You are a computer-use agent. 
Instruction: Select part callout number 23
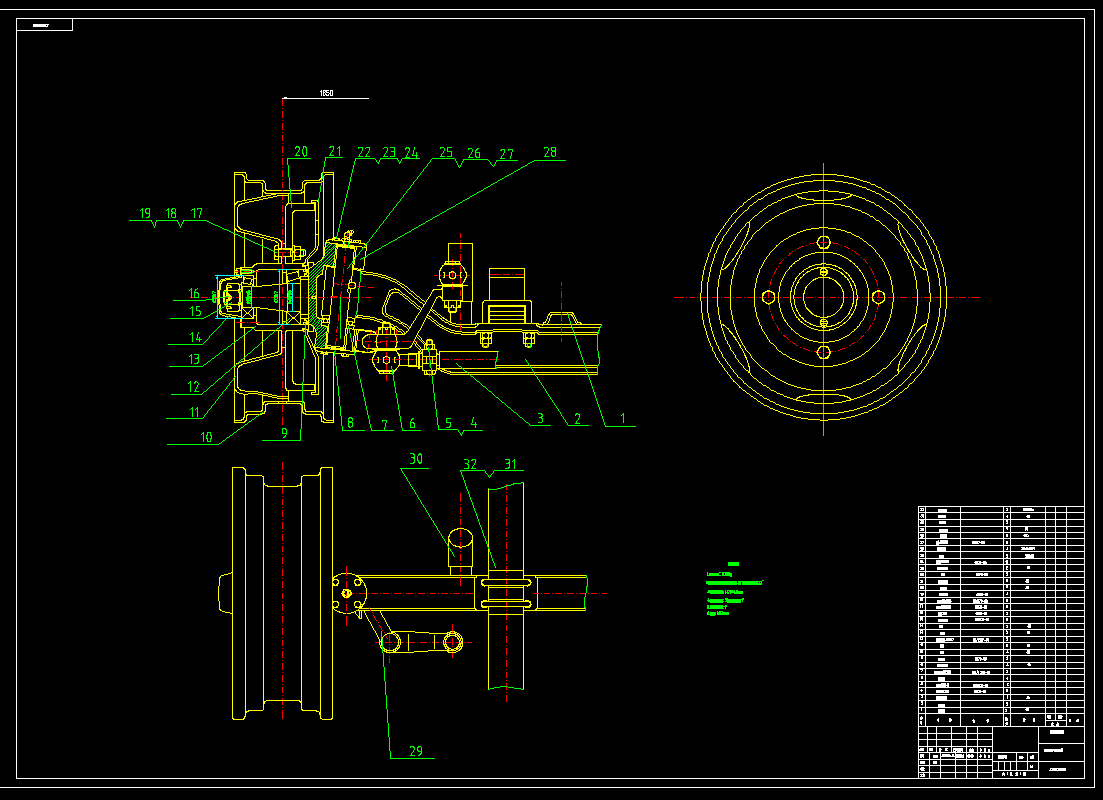click(389, 152)
